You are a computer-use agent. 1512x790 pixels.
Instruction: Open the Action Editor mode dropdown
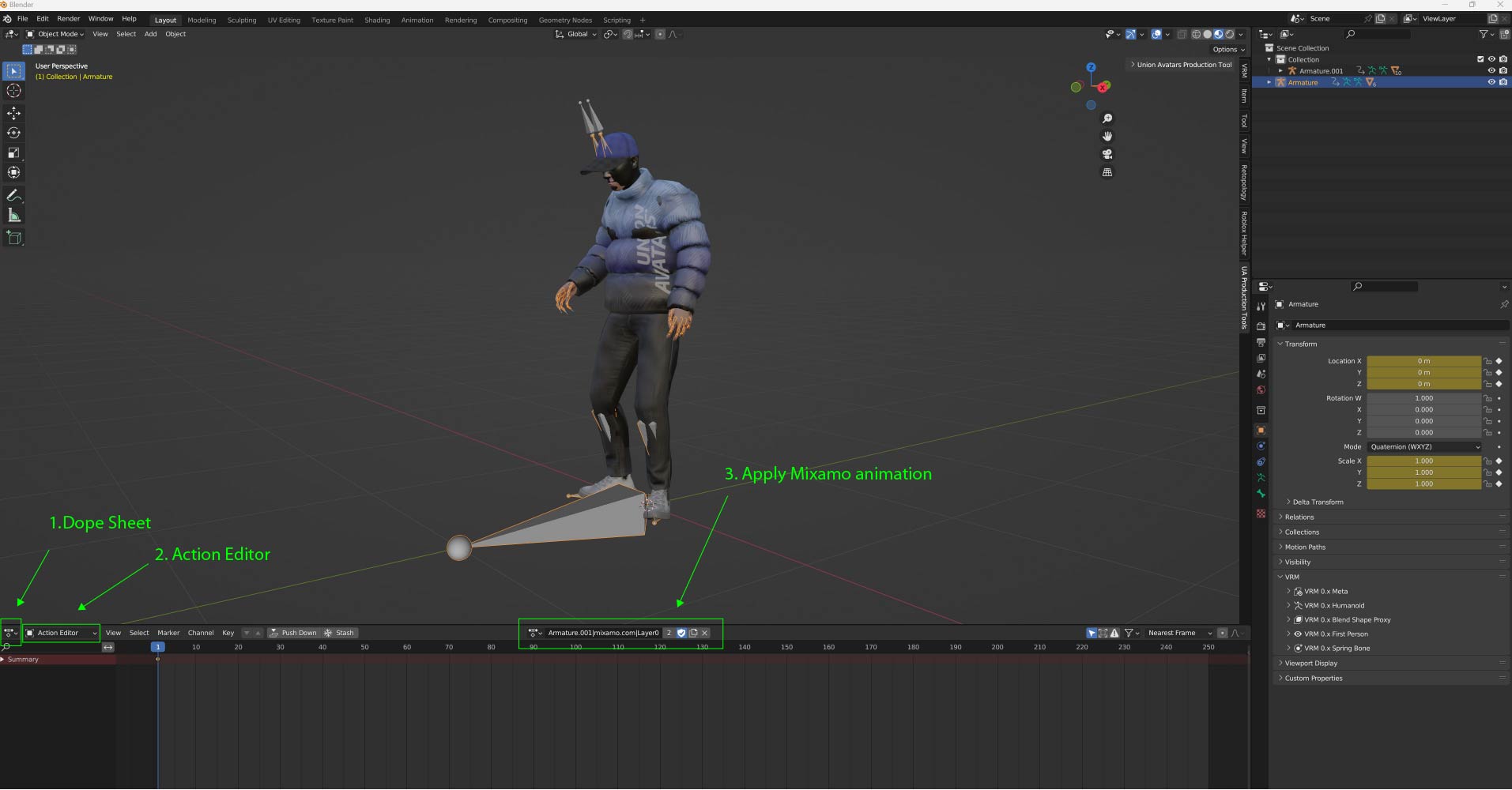coord(62,633)
